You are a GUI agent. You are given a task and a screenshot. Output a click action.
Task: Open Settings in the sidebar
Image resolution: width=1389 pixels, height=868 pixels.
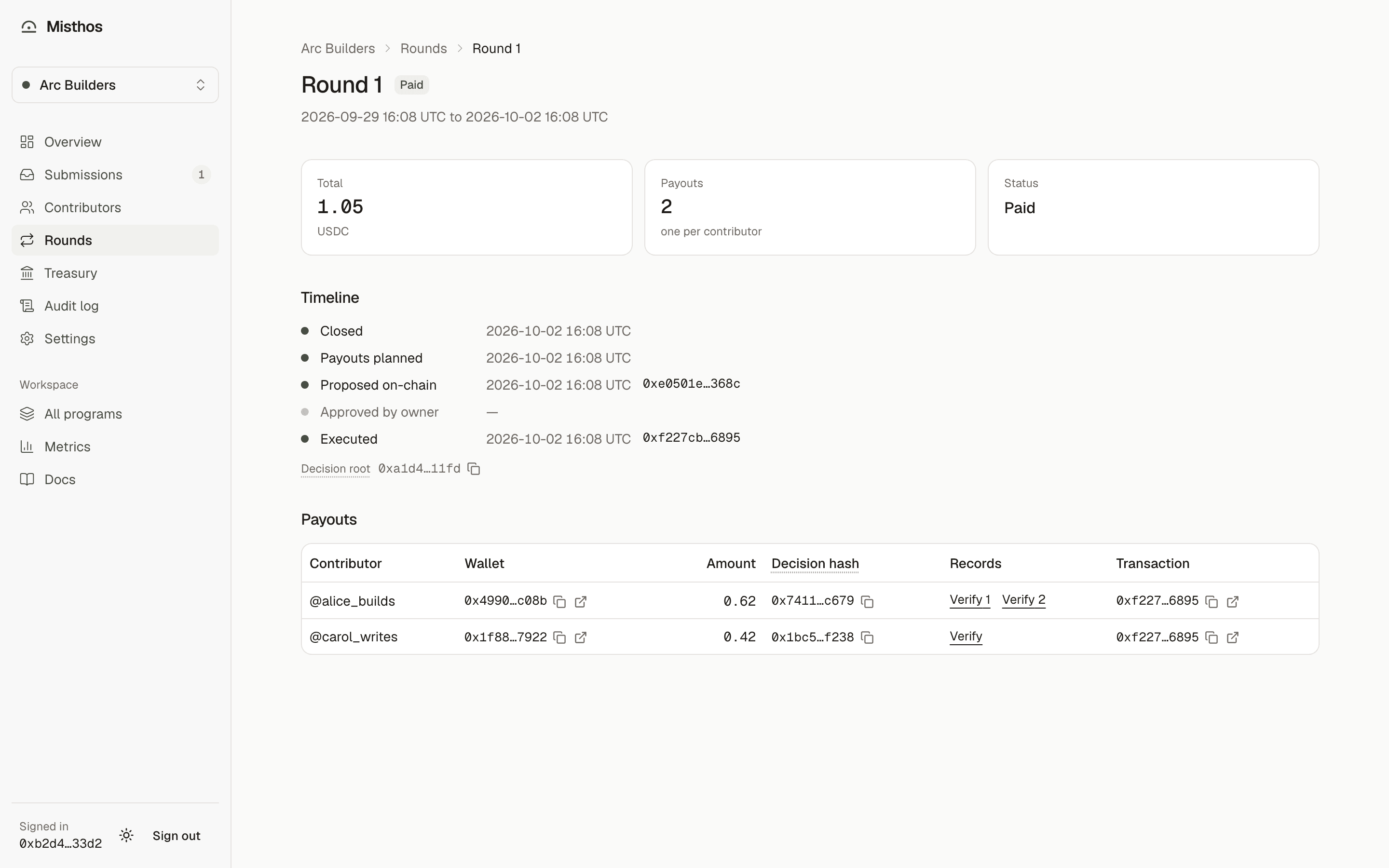(x=115, y=338)
